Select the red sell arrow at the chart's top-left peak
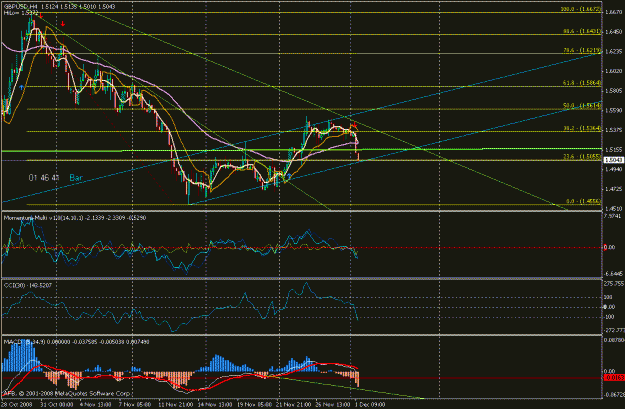This screenshot has height=409, width=625. (41, 16)
